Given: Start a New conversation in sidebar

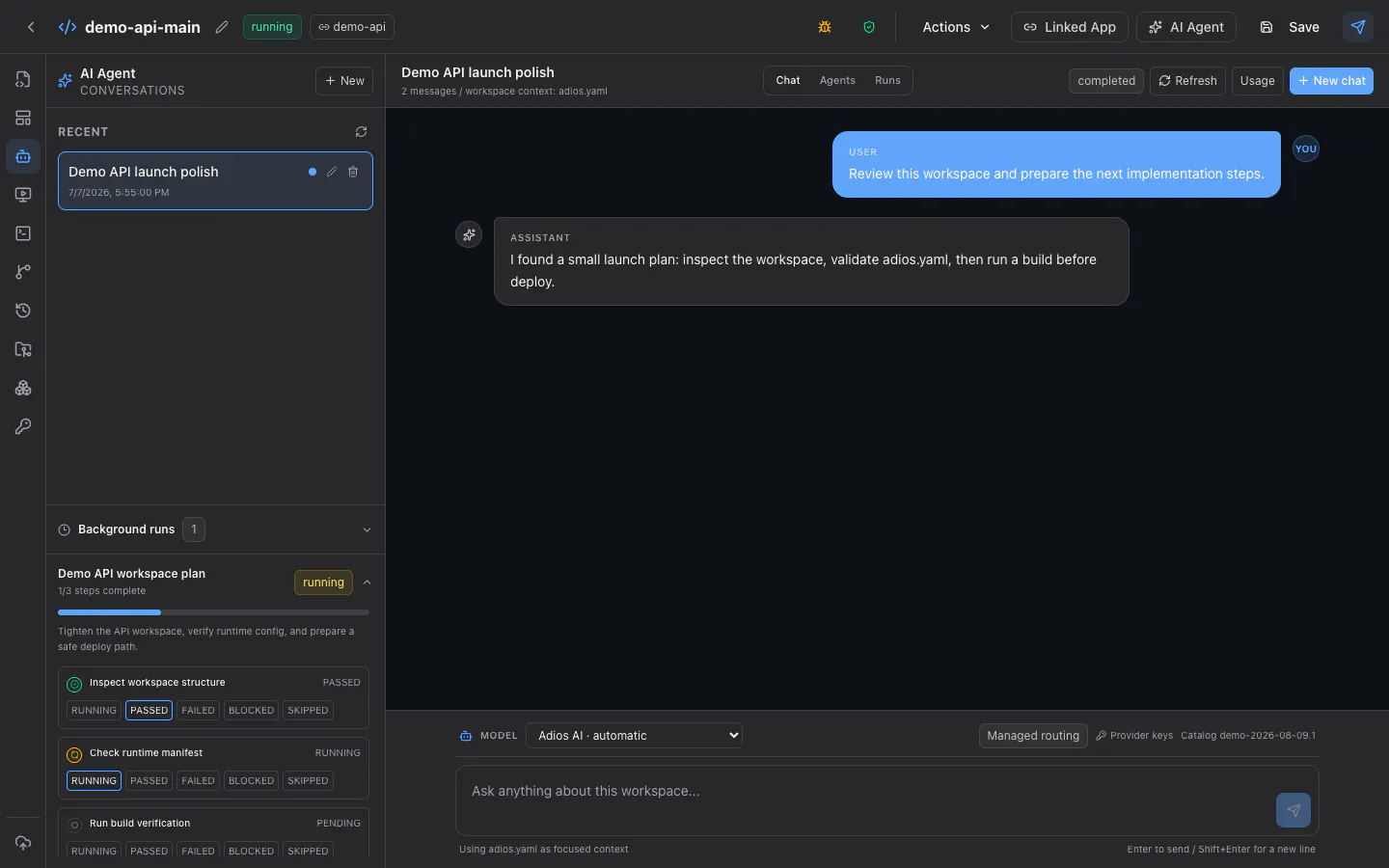Looking at the screenshot, I should (344, 81).
